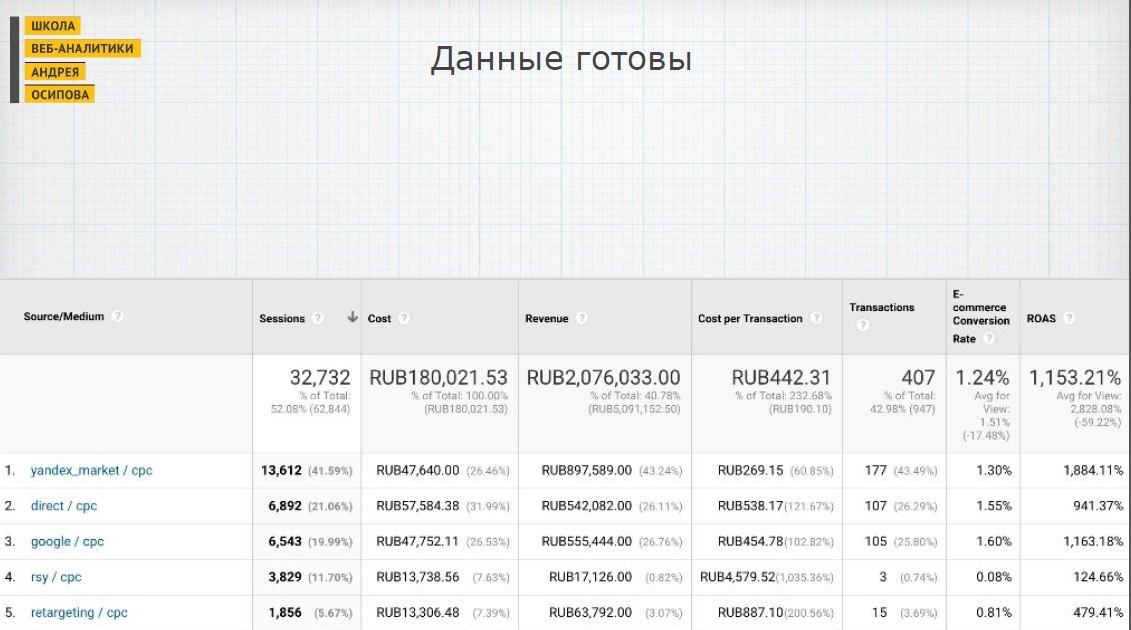Click the Source/Medium column header text

click(64, 317)
